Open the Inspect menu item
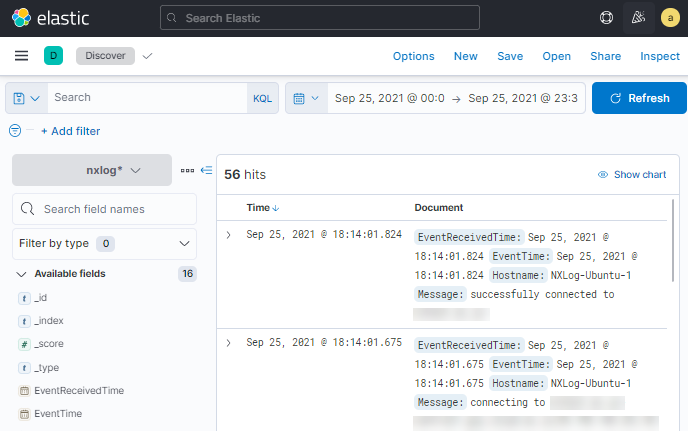The image size is (688, 431). [x=659, y=56]
